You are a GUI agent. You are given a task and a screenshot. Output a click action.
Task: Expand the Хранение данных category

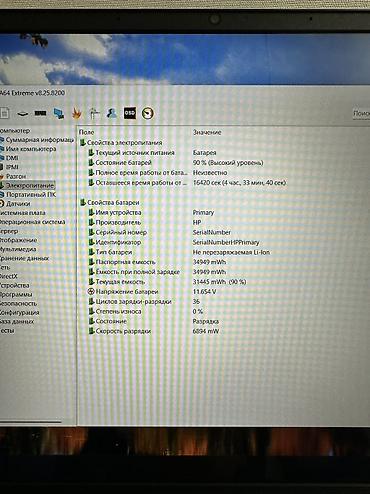click(24, 258)
